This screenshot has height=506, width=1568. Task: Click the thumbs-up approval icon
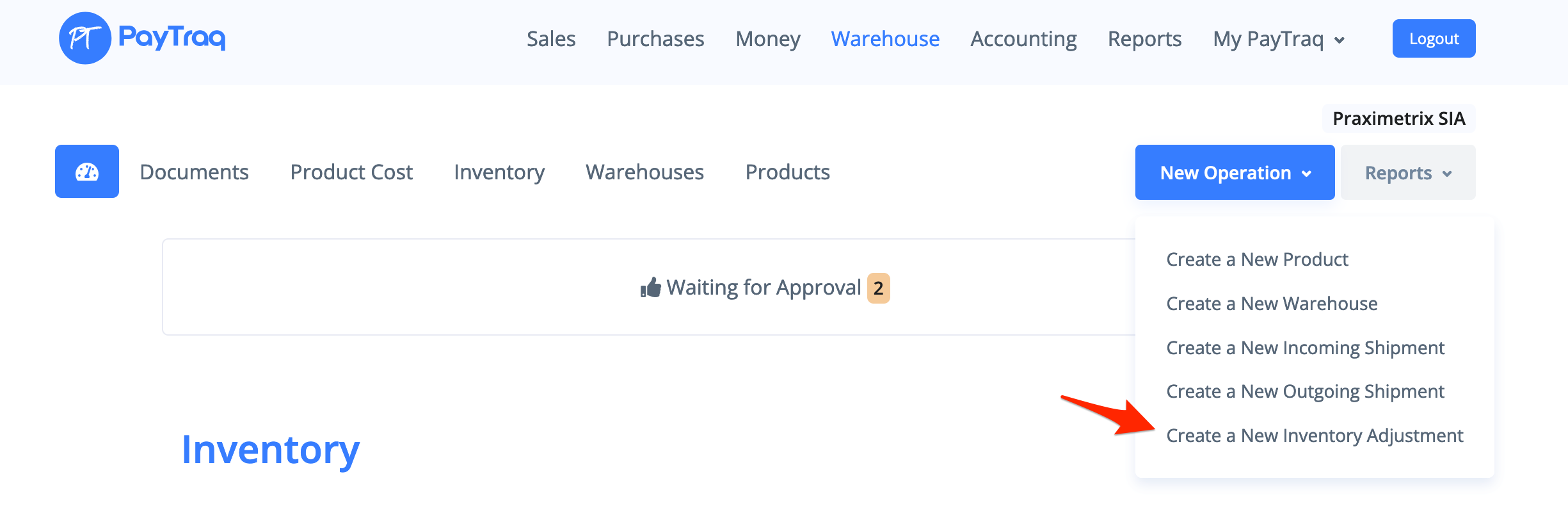point(650,288)
